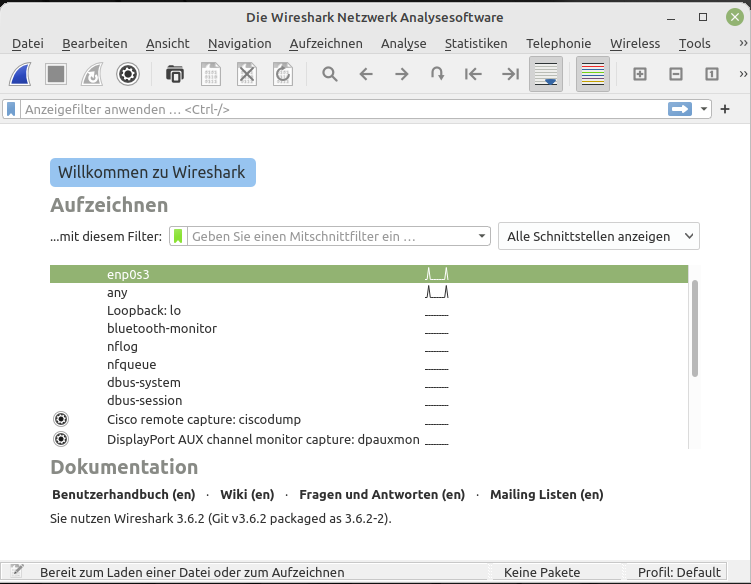Screen dimensions: 751x584
Task: Click the capture file comment status icon
Action: point(17,572)
